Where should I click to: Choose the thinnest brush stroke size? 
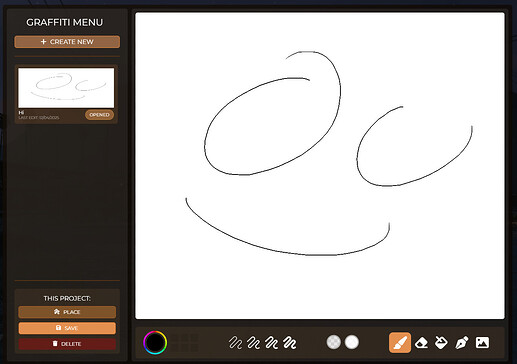tap(235, 343)
